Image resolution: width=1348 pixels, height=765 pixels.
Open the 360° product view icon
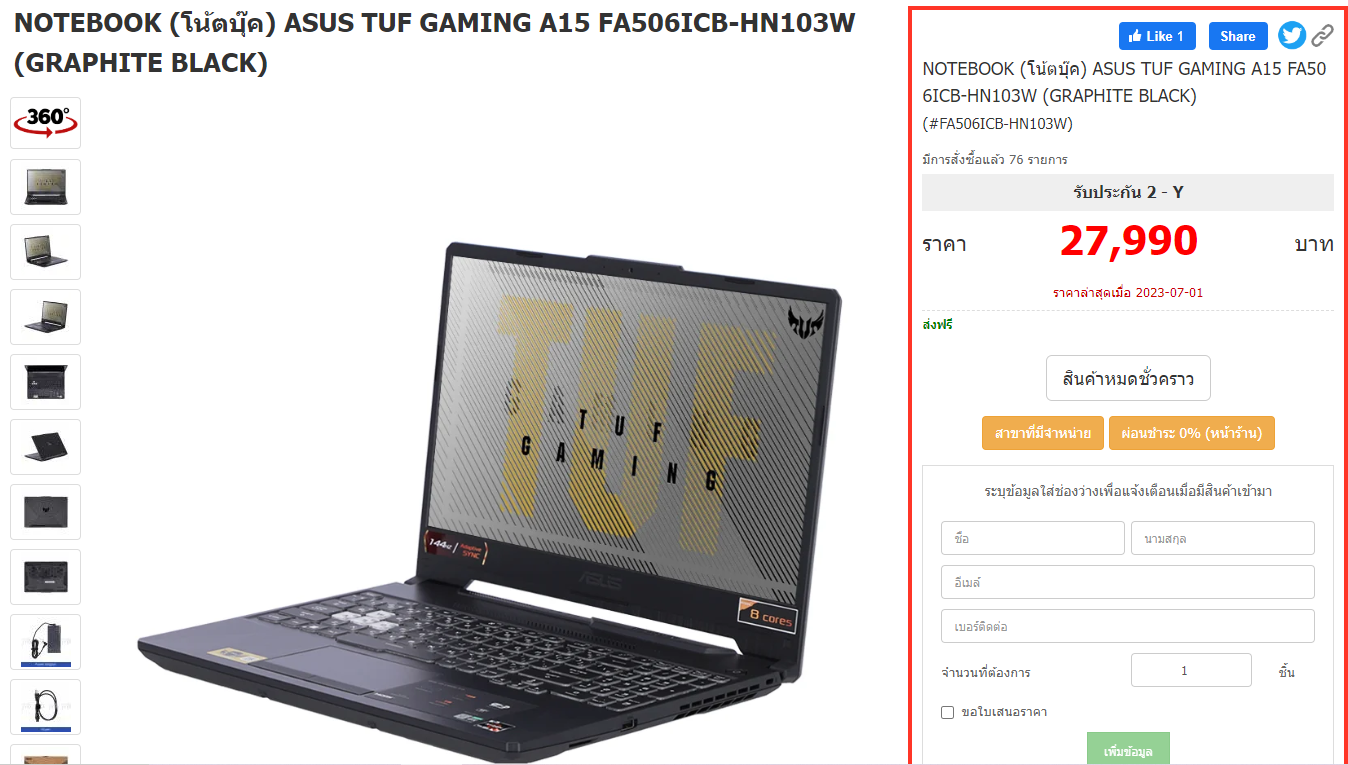45,123
